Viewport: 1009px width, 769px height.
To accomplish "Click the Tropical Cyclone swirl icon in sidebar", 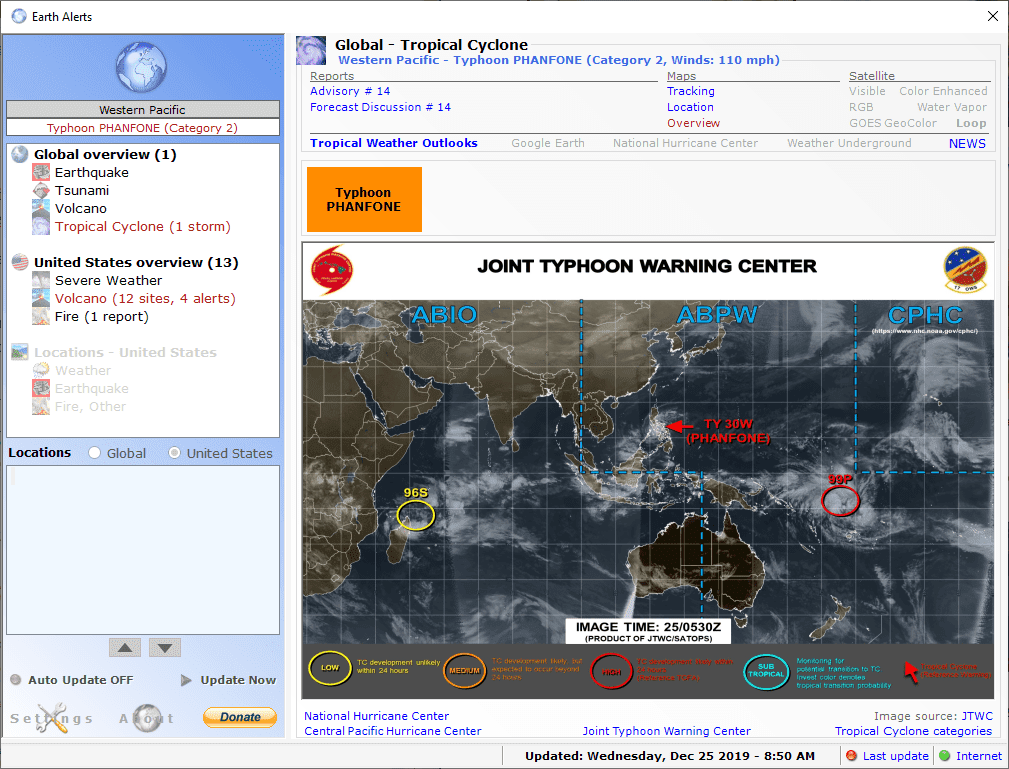I will pos(41,227).
